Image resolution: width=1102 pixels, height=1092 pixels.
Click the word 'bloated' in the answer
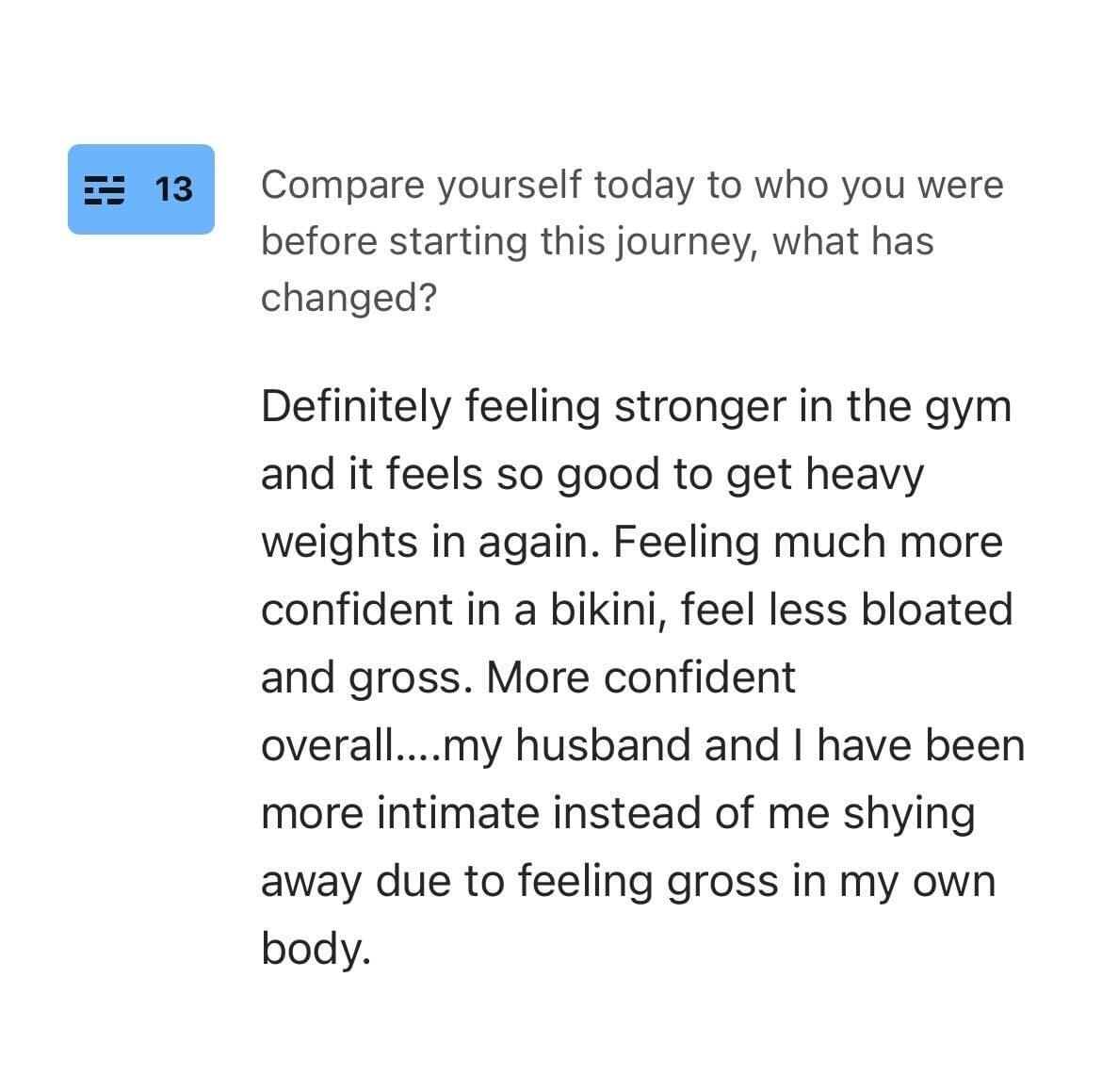coord(936,609)
